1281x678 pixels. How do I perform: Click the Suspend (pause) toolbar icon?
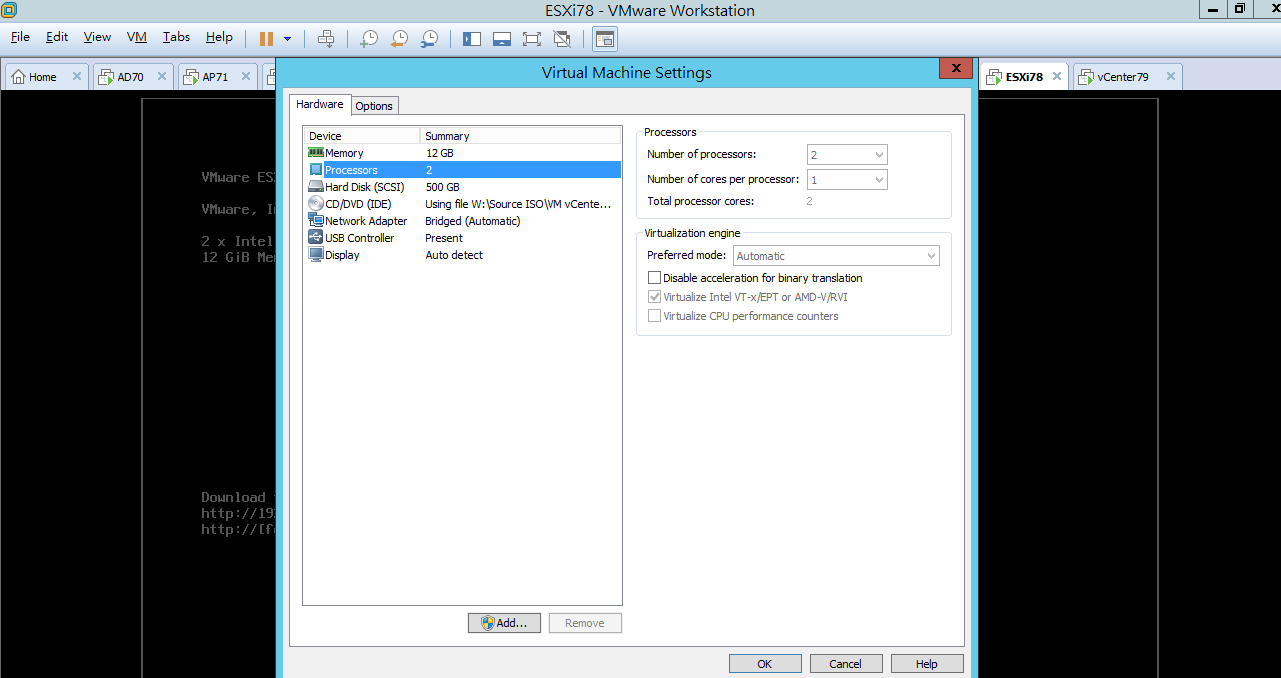pos(266,38)
